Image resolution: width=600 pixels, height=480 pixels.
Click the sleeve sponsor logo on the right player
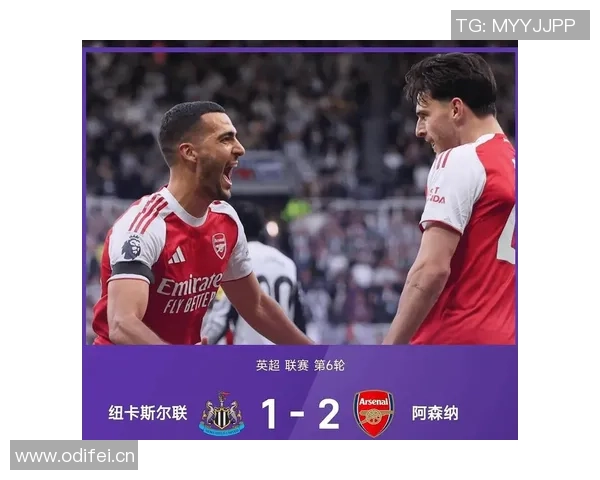pyautogui.click(x=436, y=196)
